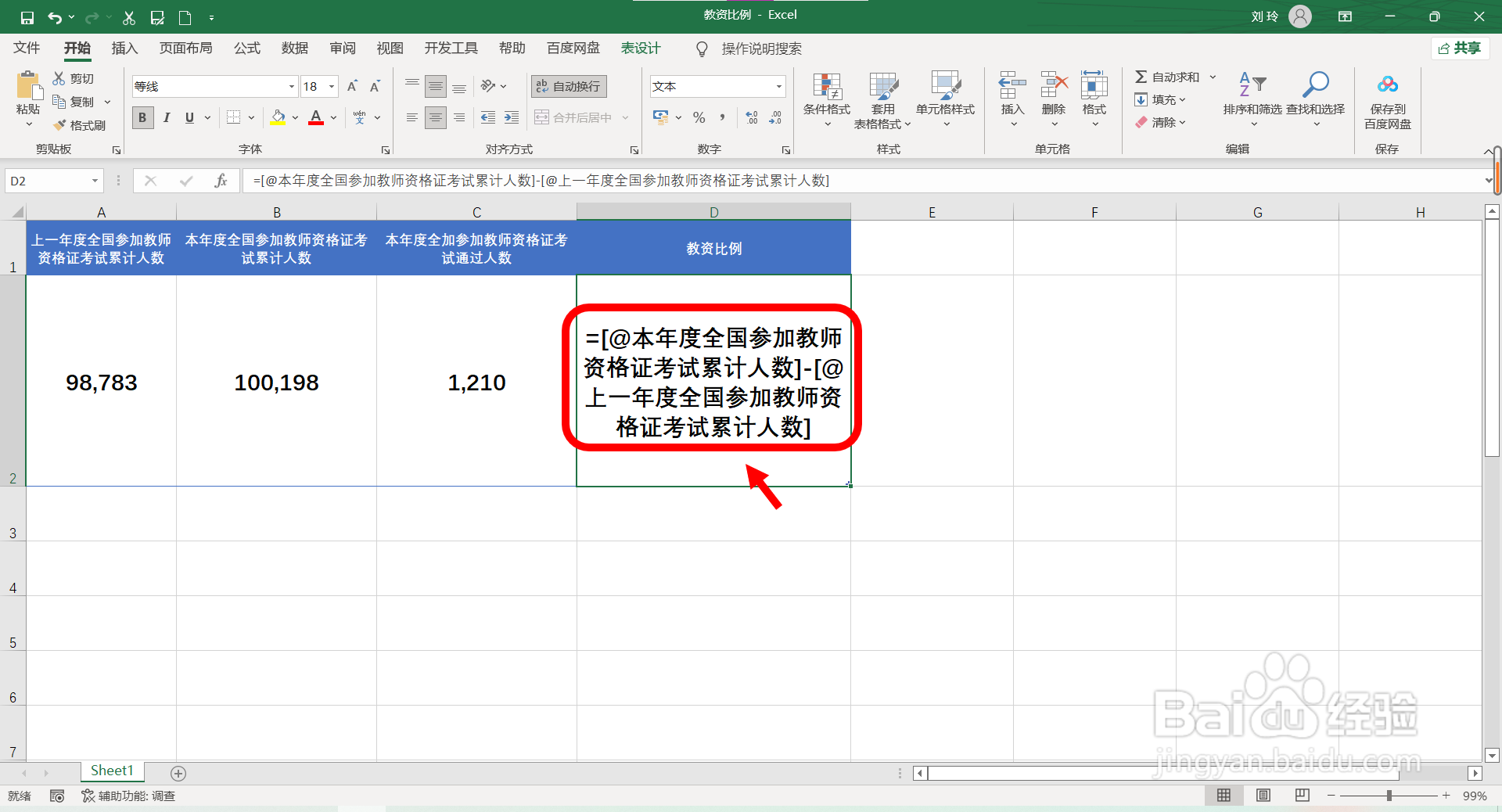This screenshot has height=812, width=1502.
Task: Switch to the 表设计 ribbon tab
Action: (x=640, y=48)
